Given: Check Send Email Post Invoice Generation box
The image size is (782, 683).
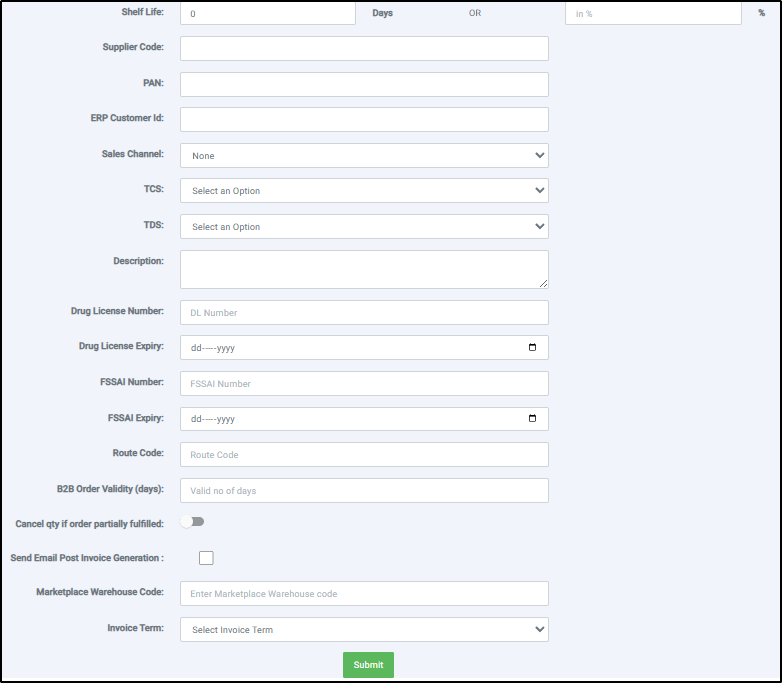Looking at the screenshot, I should (x=206, y=558).
